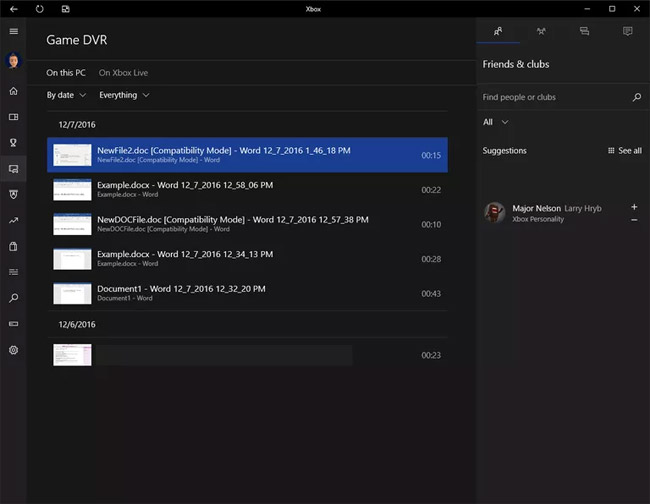Click See all suggestions link
The height and width of the screenshot is (504, 650).
coord(630,150)
